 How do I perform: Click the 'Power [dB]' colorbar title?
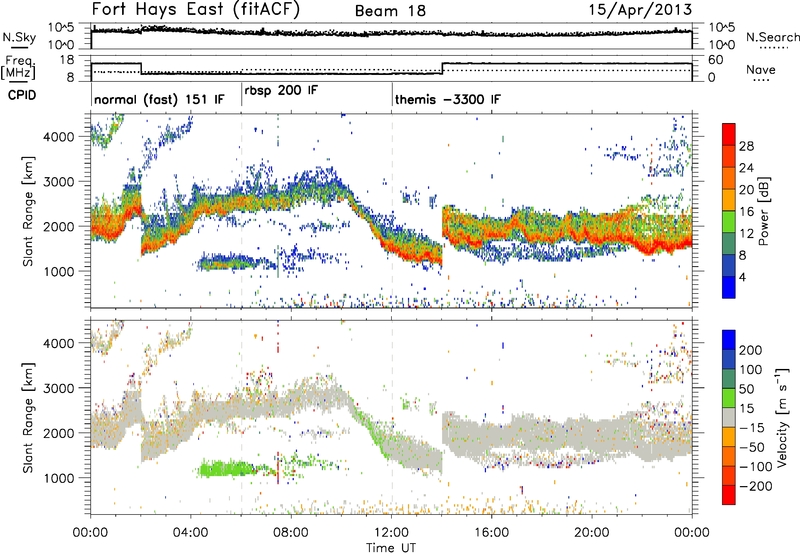tap(763, 211)
